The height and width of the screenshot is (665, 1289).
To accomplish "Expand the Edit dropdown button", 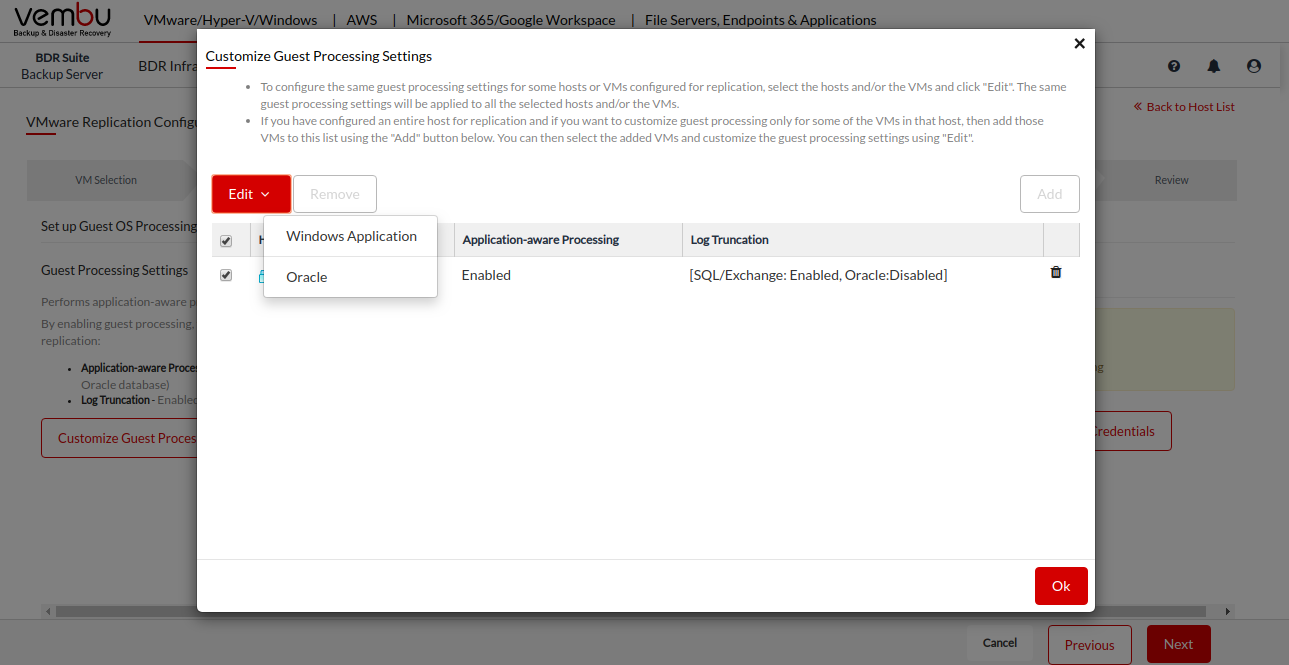I will click(251, 194).
